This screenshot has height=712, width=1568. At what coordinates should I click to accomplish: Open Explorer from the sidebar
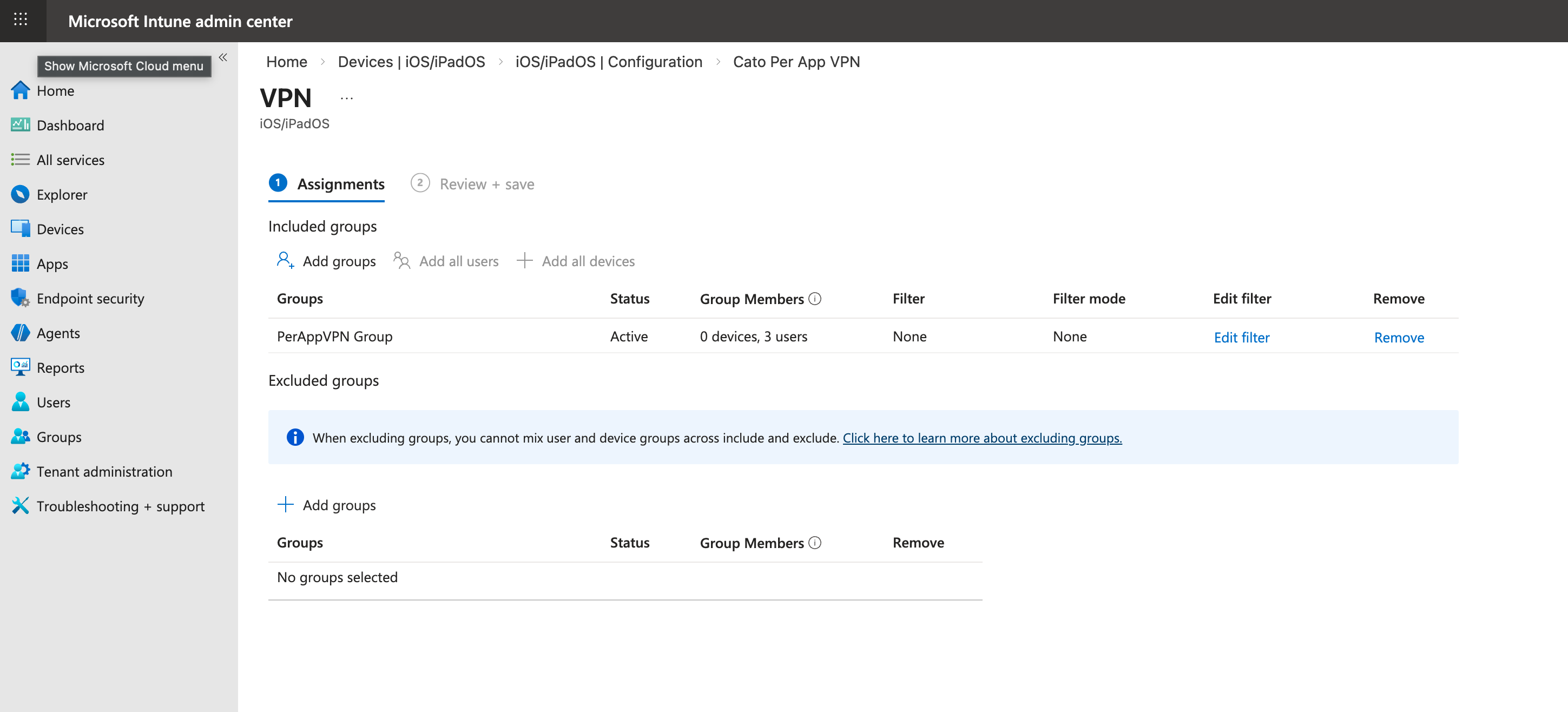[62, 195]
